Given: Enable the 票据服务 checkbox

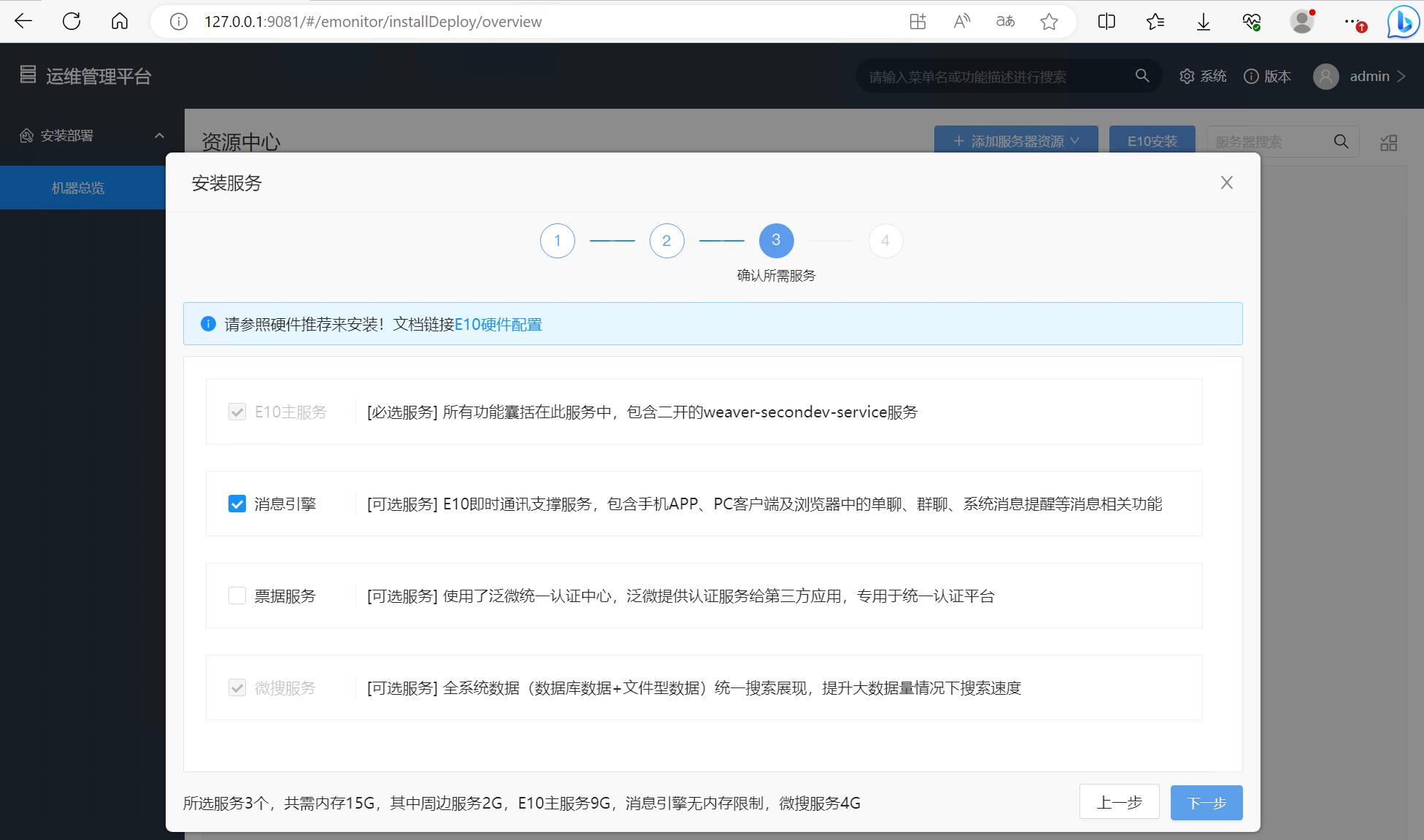Looking at the screenshot, I should (237, 596).
